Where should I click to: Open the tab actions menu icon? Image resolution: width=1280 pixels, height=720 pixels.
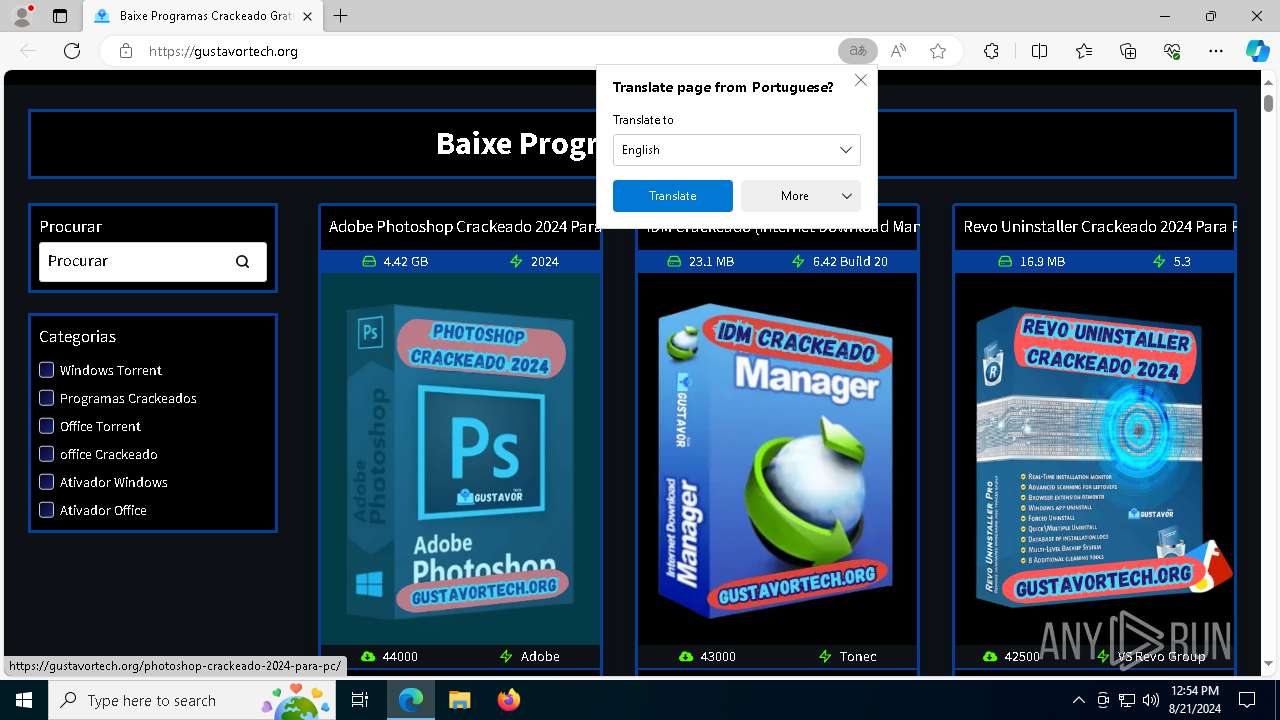[60, 16]
